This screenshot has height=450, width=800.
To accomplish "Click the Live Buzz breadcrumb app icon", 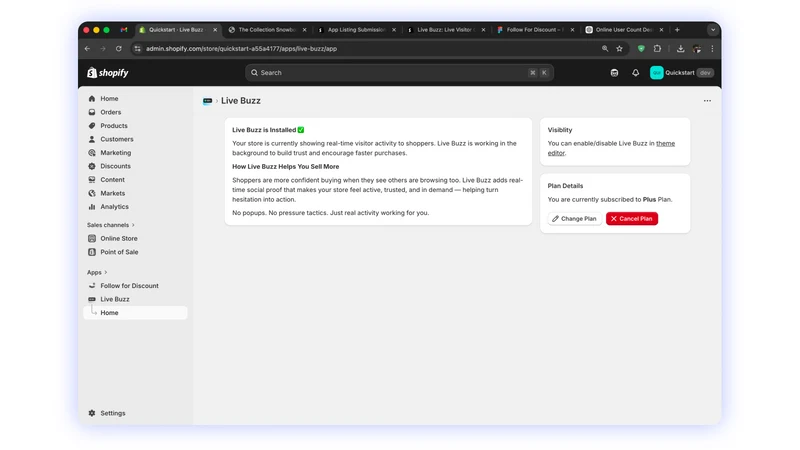I will (x=207, y=101).
